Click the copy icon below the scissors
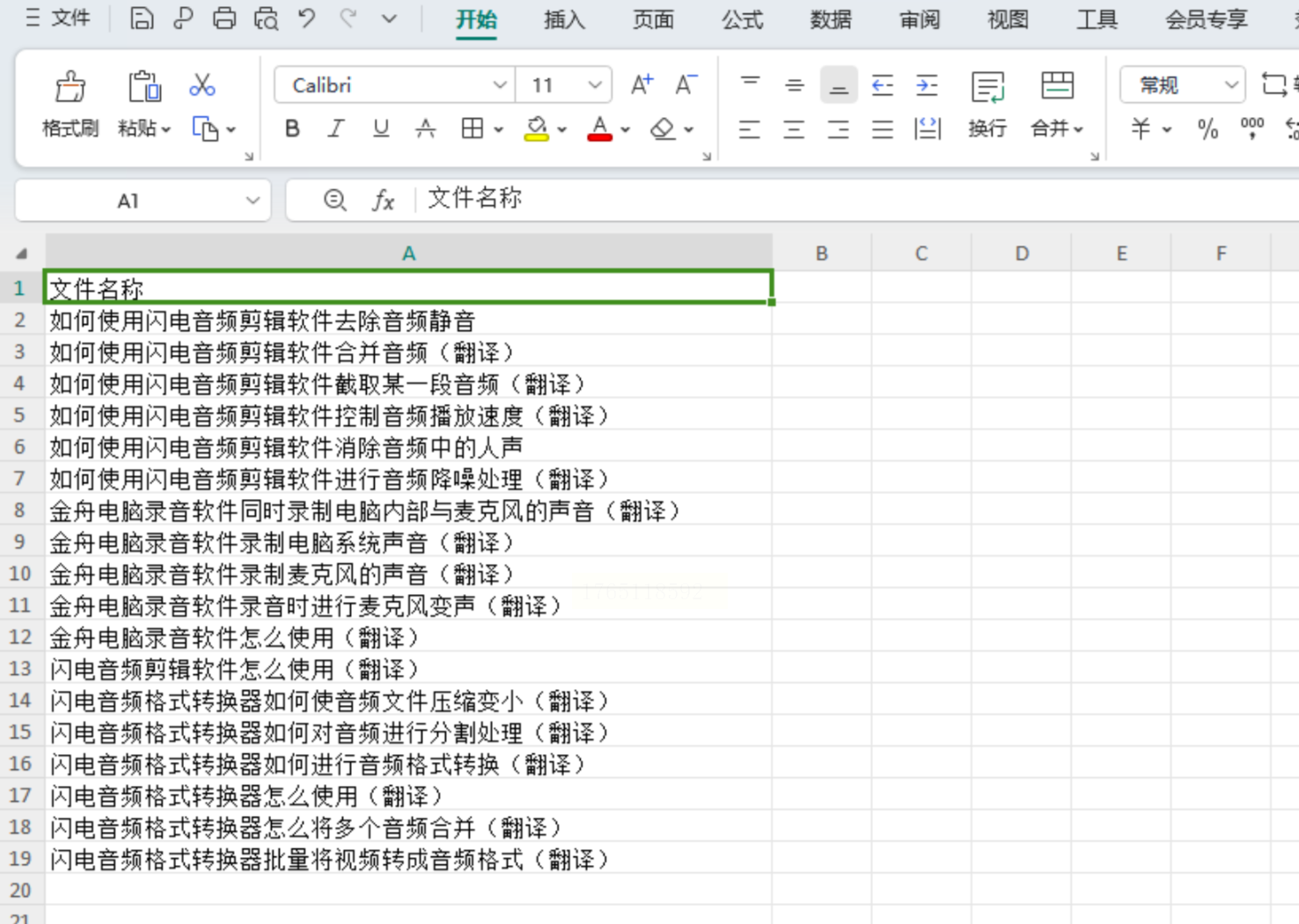Screen dimensions: 1299x924 (x=205, y=129)
